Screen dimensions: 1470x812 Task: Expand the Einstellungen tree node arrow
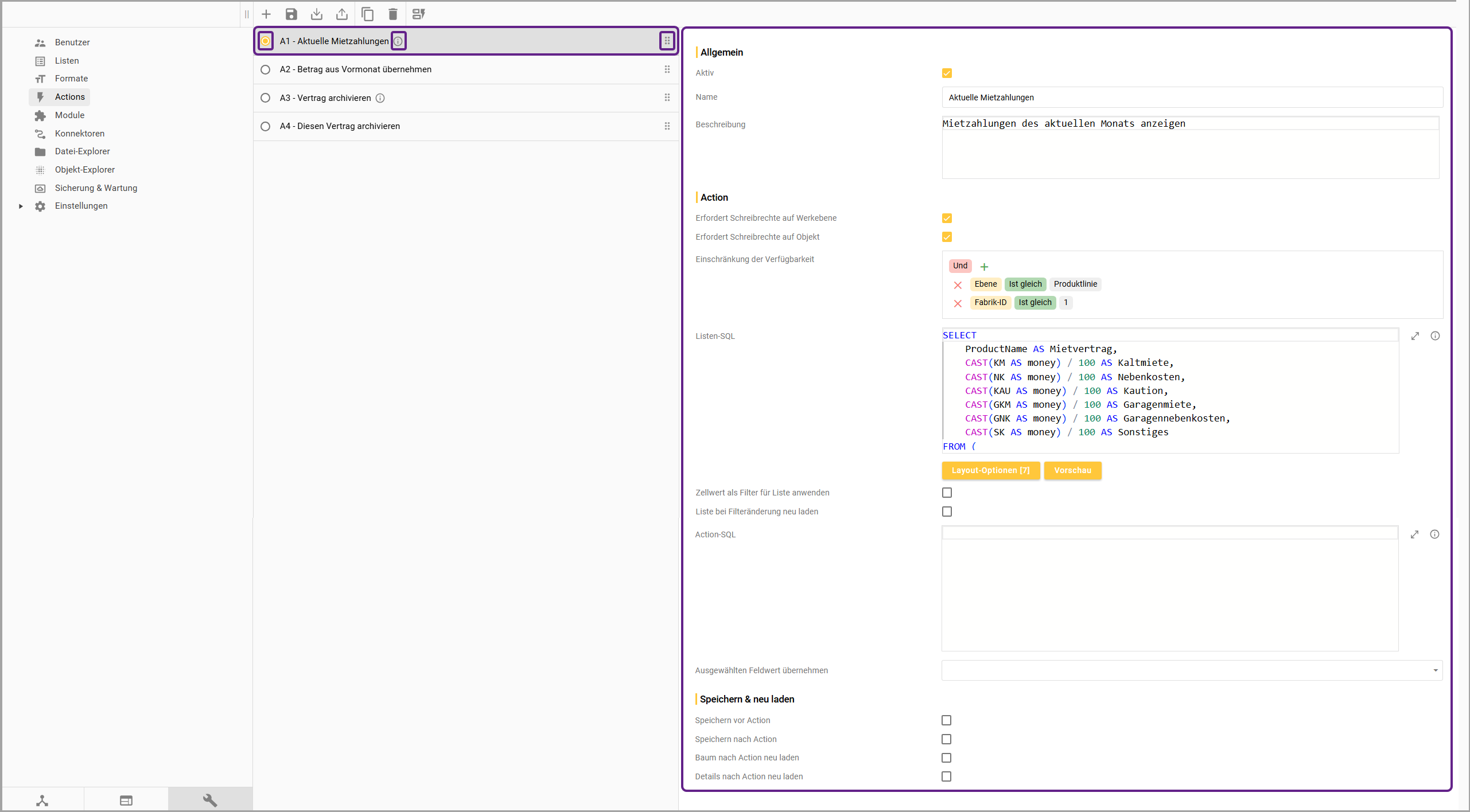[21, 206]
